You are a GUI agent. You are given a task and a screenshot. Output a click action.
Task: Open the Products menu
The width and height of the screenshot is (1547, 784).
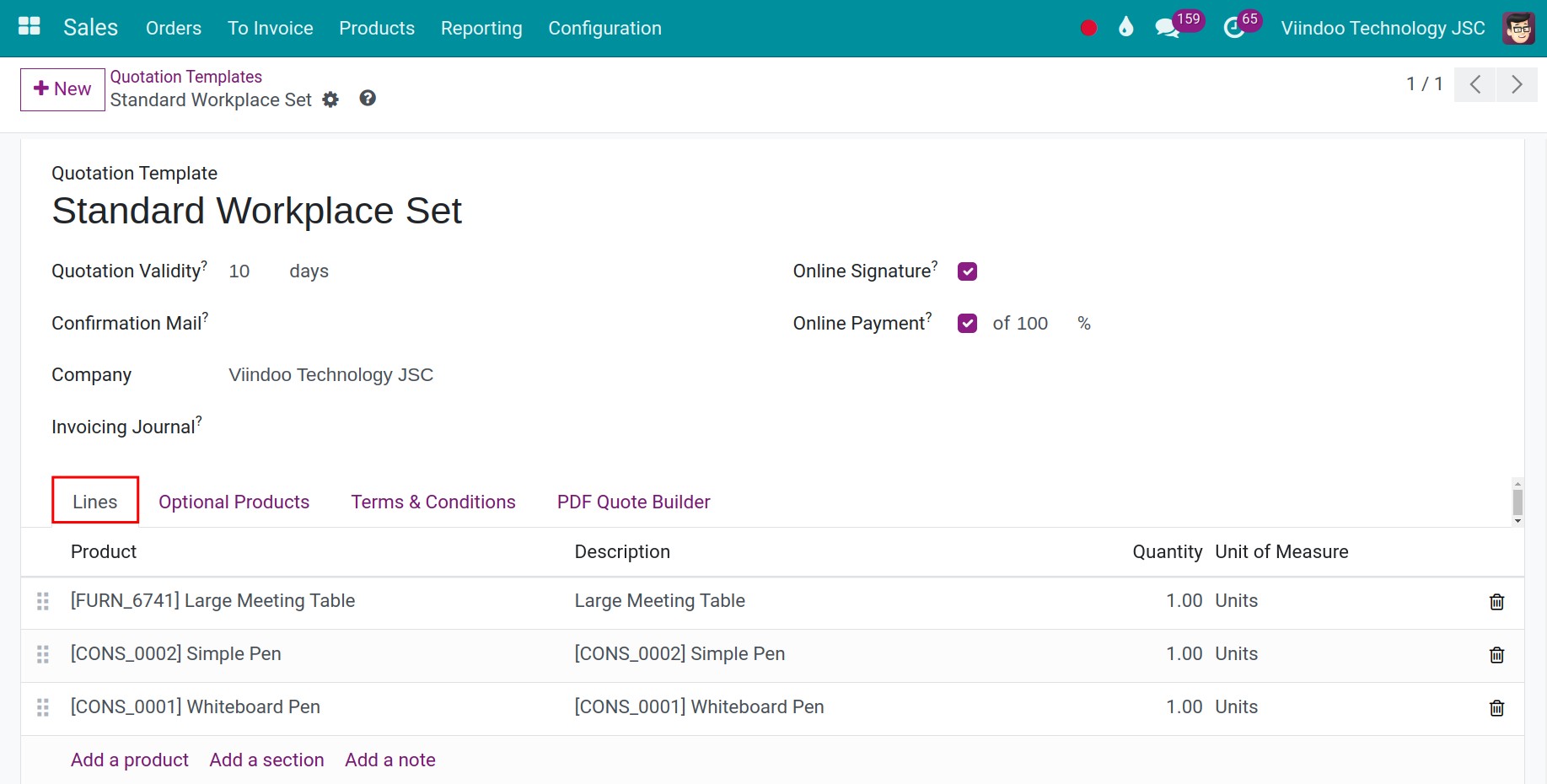tap(377, 28)
